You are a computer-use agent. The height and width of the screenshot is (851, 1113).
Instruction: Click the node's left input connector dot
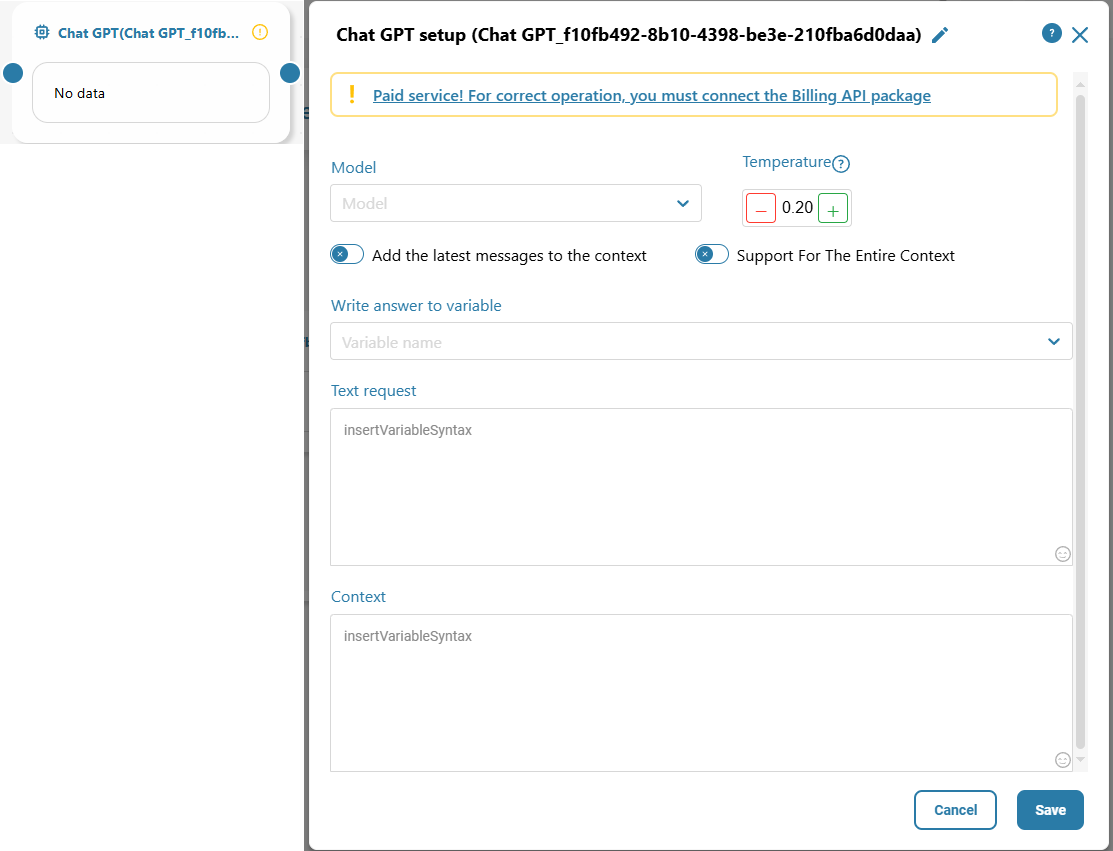pyautogui.click(x=13, y=73)
